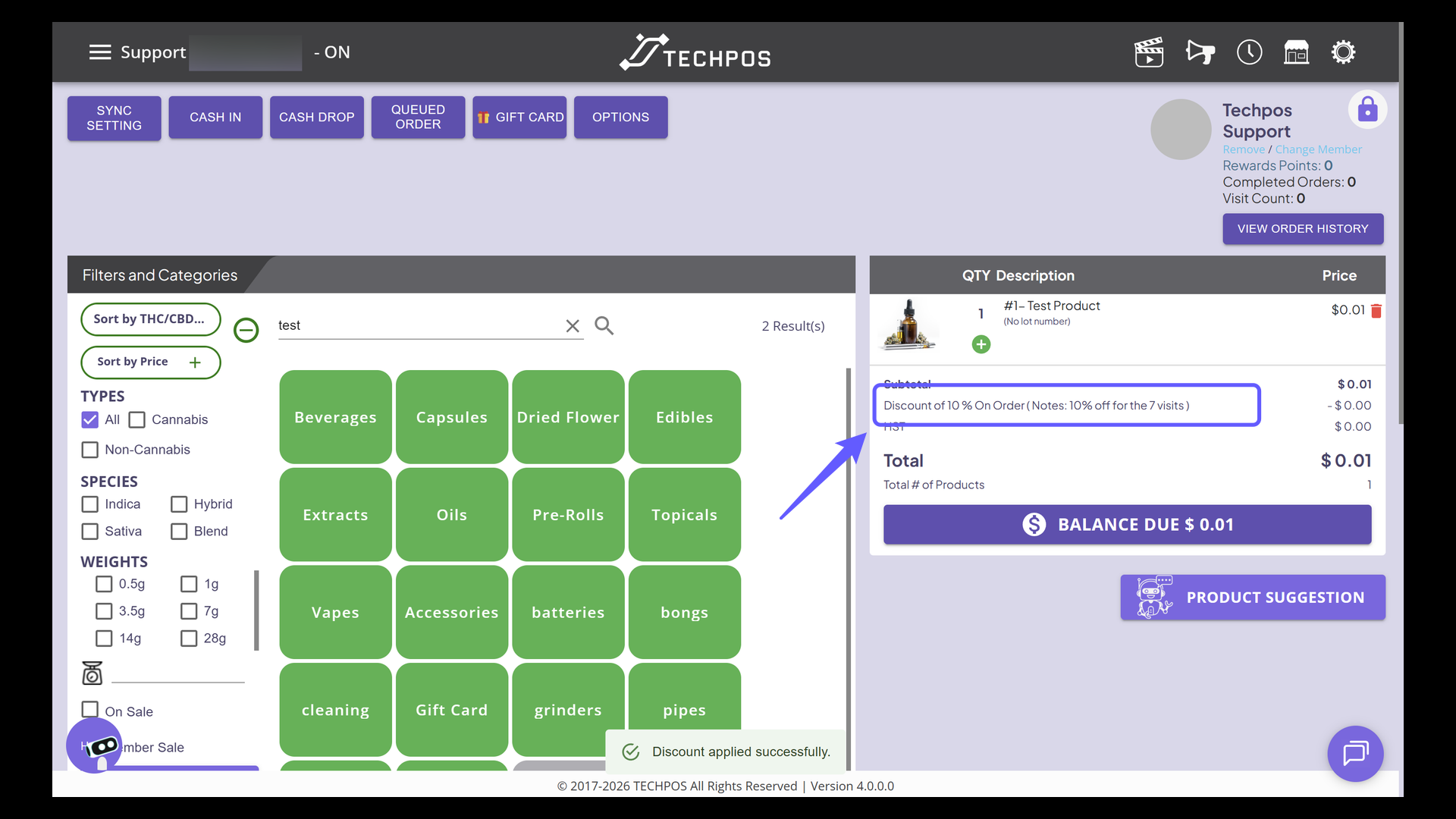1456x819 pixels.
Task: Open the clock history icon
Action: pyautogui.click(x=1249, y=52)
